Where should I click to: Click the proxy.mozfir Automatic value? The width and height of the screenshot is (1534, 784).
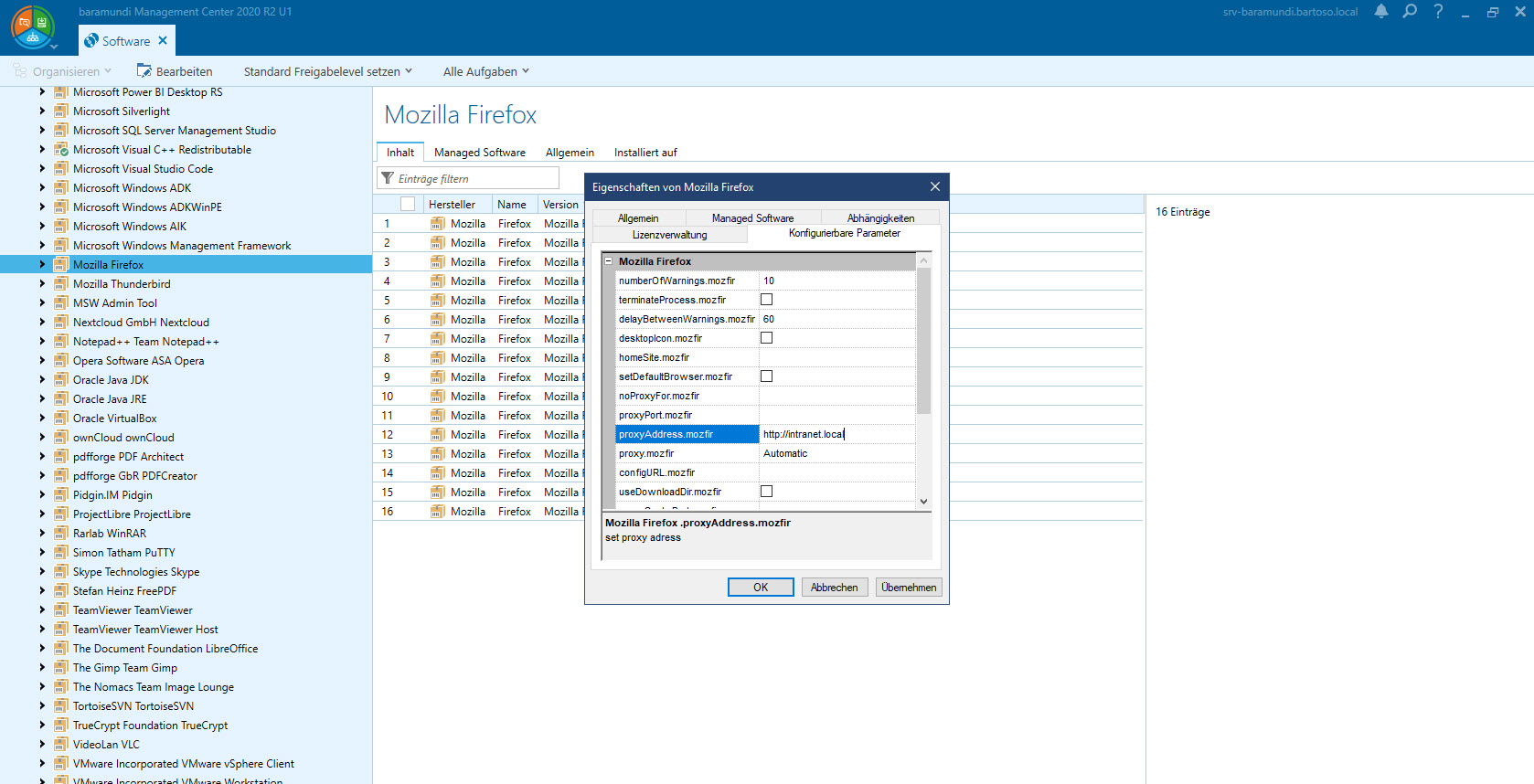point(836,453)
